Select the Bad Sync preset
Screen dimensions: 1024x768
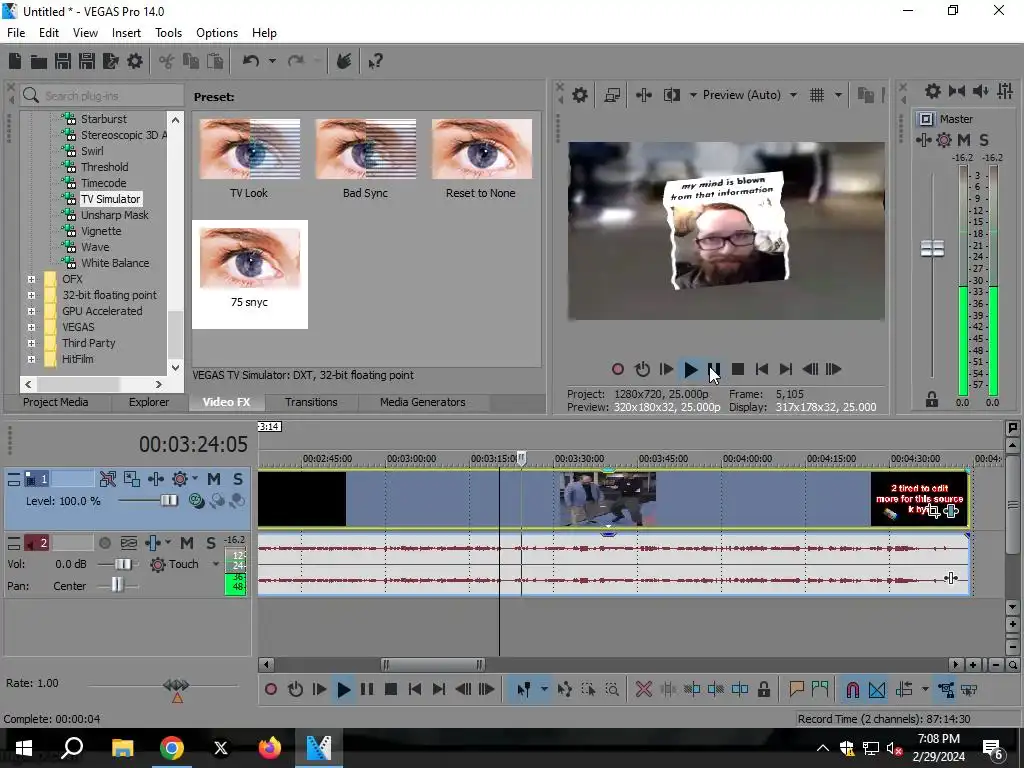pos(365,159)
